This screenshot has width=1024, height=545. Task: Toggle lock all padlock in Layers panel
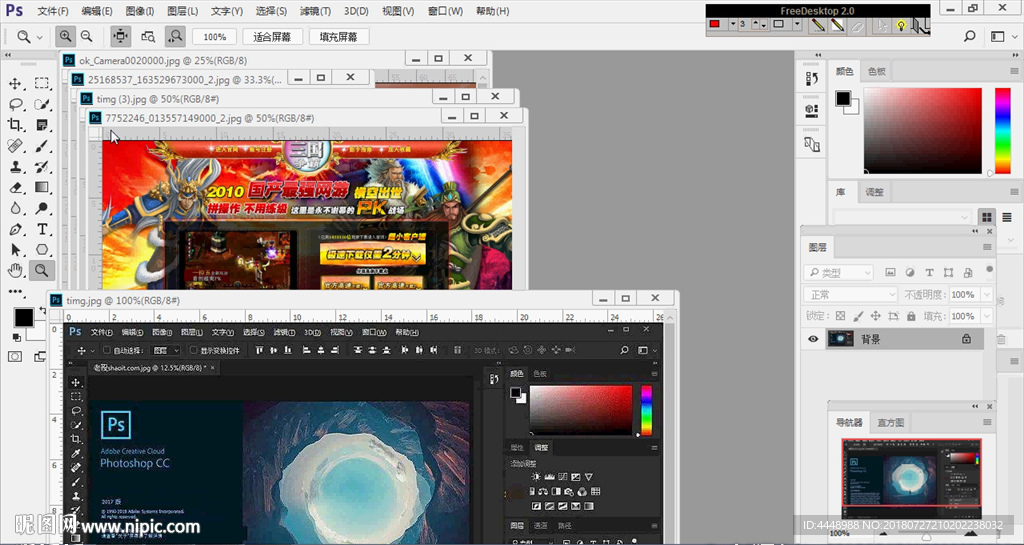(x=911, y=316)
